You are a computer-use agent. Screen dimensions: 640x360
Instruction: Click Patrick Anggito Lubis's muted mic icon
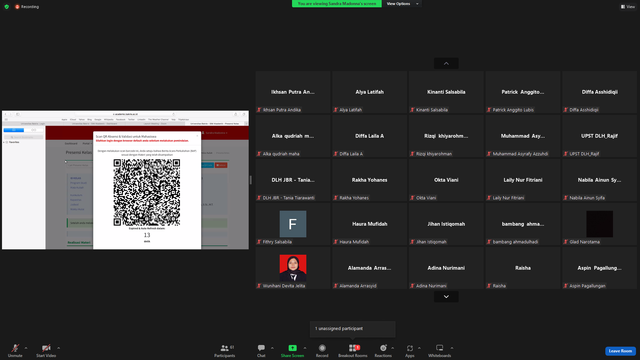(x=489, y=110)
